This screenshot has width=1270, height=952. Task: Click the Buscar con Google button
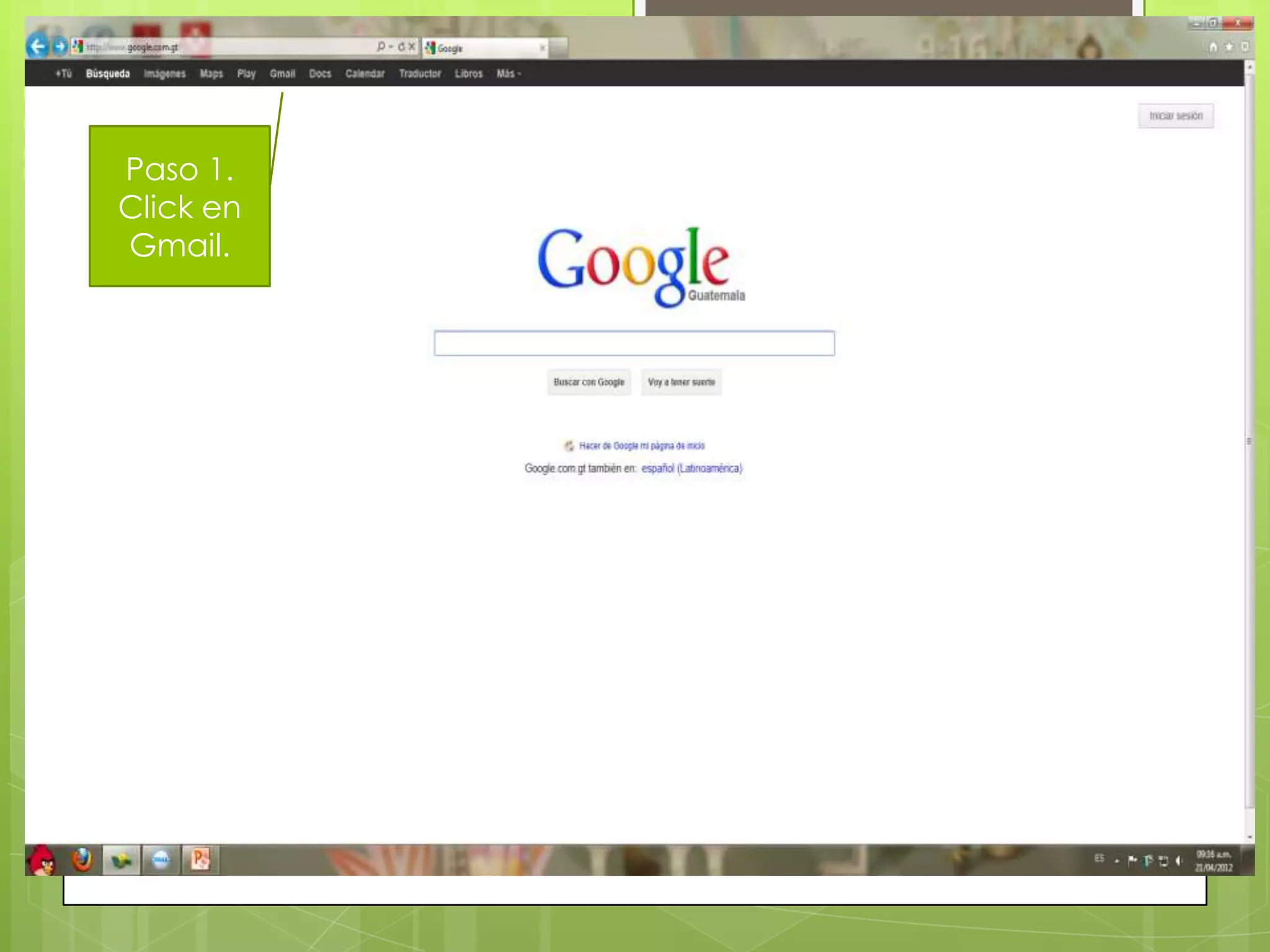click(x=588, y=382)
